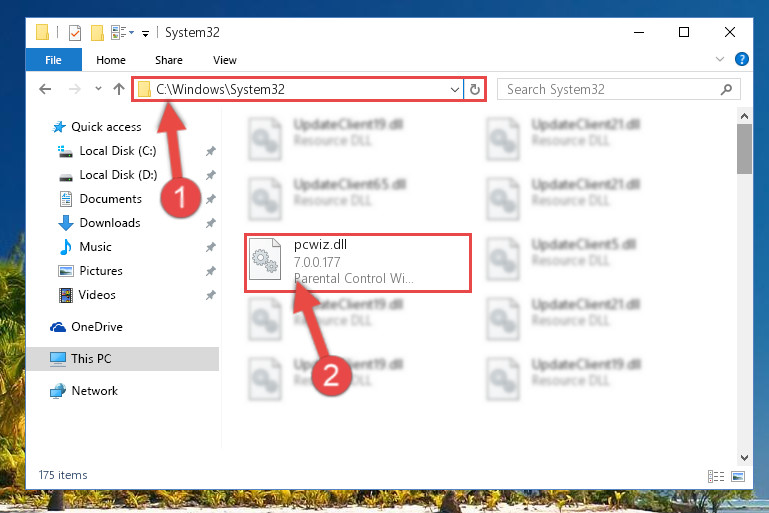The height and width of the screenshot is (513, 769).
Task: Open the Downloads sidebar folder
Action: 110,223
